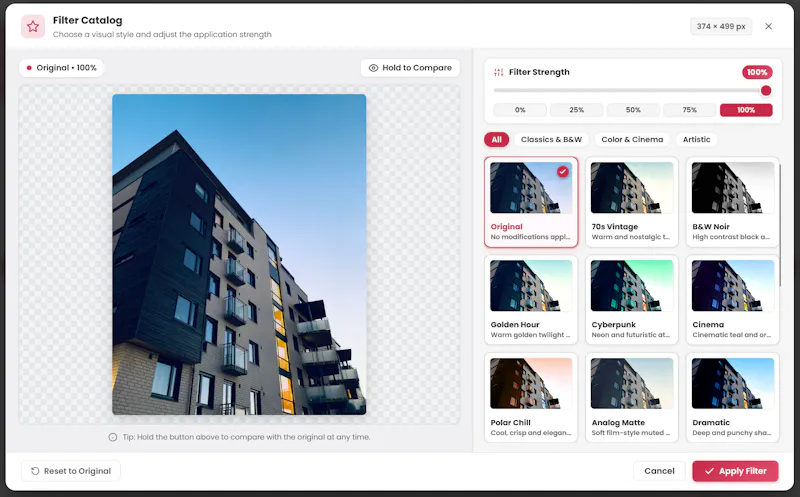Select the Dramatic filter

(x=733, y=398)
